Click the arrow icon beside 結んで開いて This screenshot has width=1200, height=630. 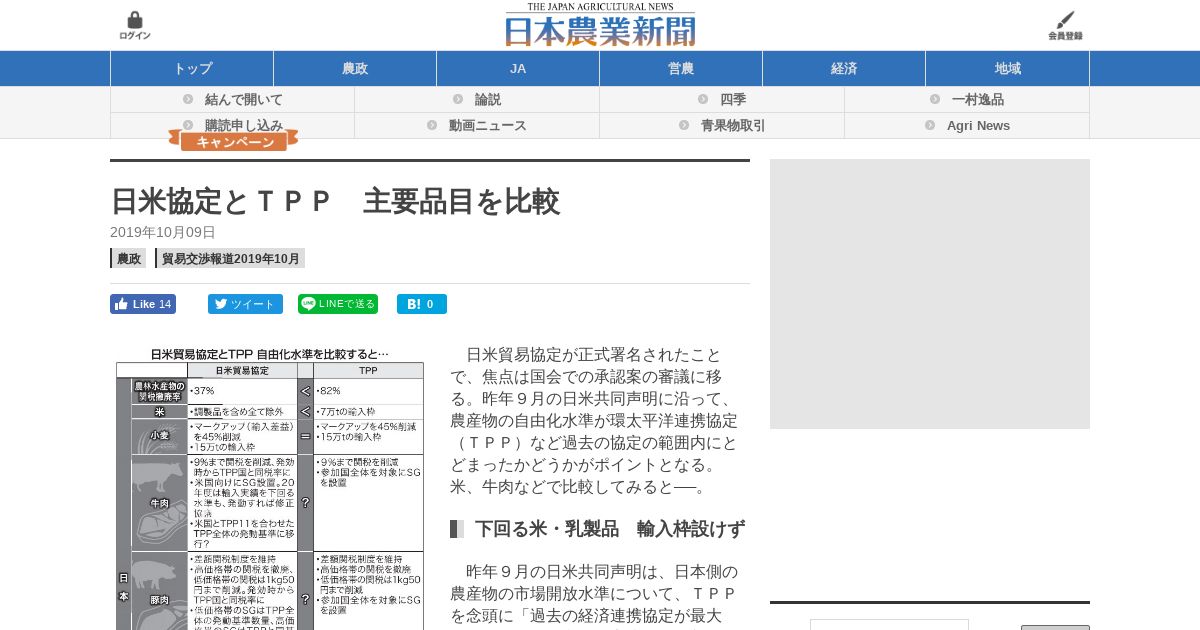188,99
